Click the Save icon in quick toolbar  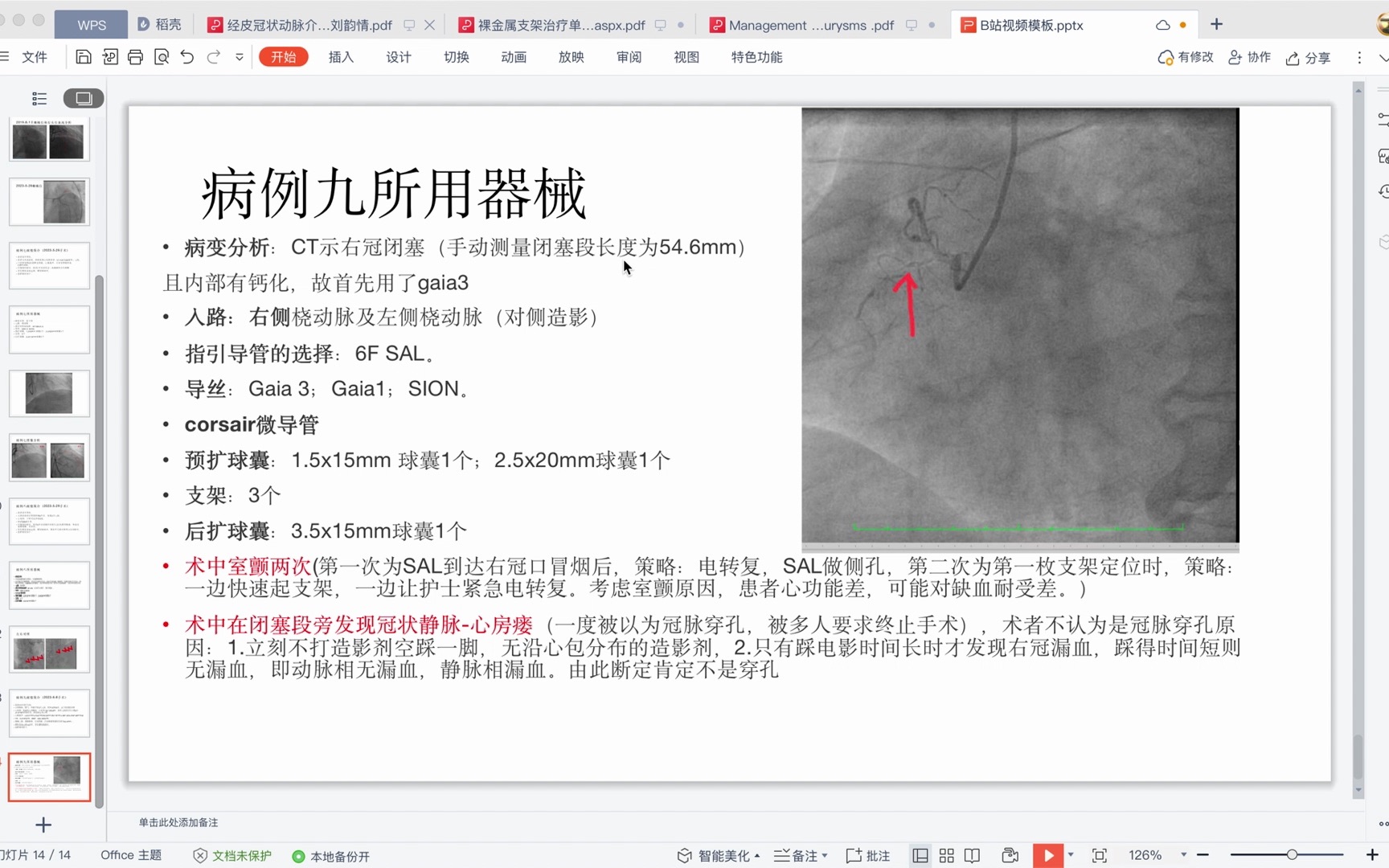(84, 57)
